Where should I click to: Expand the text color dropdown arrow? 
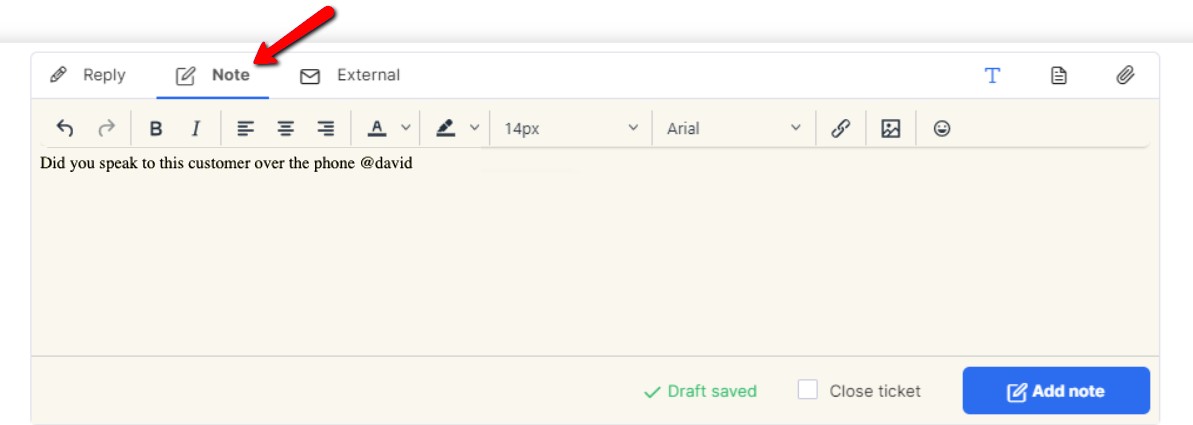tap(406, 128)
